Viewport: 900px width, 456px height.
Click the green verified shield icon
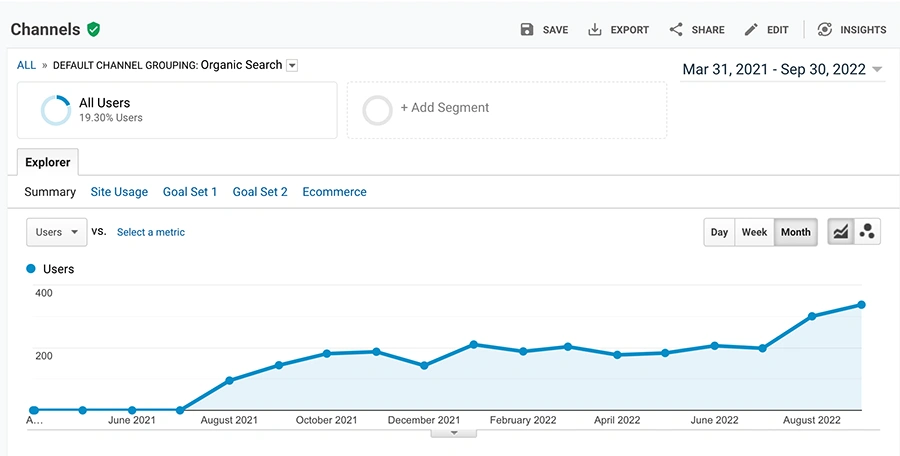coord(94,29)
